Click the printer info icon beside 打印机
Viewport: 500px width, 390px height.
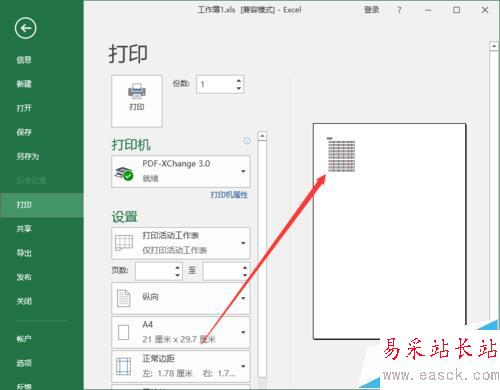[247, 141]
